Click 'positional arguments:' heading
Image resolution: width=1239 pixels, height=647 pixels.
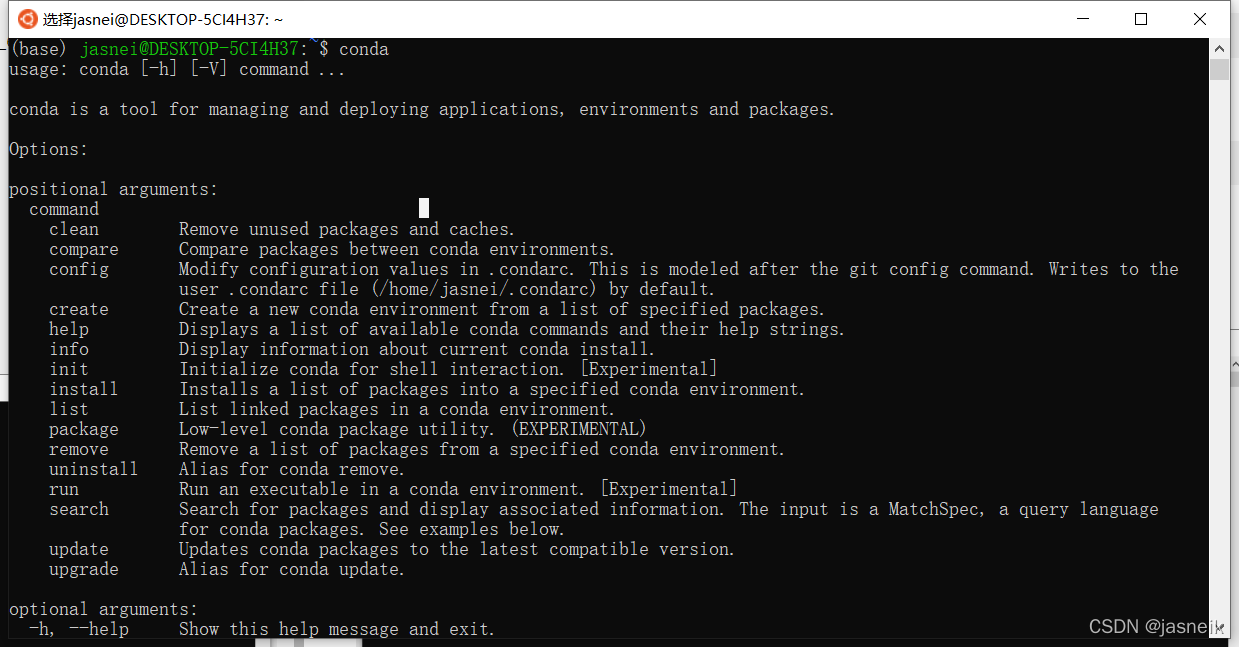[x=114, y=189]
